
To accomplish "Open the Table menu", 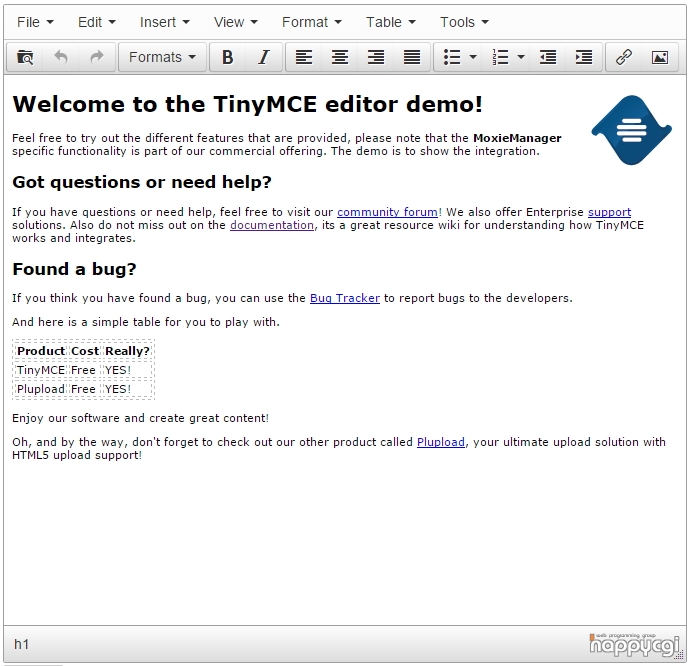I will tap(391, 22).
